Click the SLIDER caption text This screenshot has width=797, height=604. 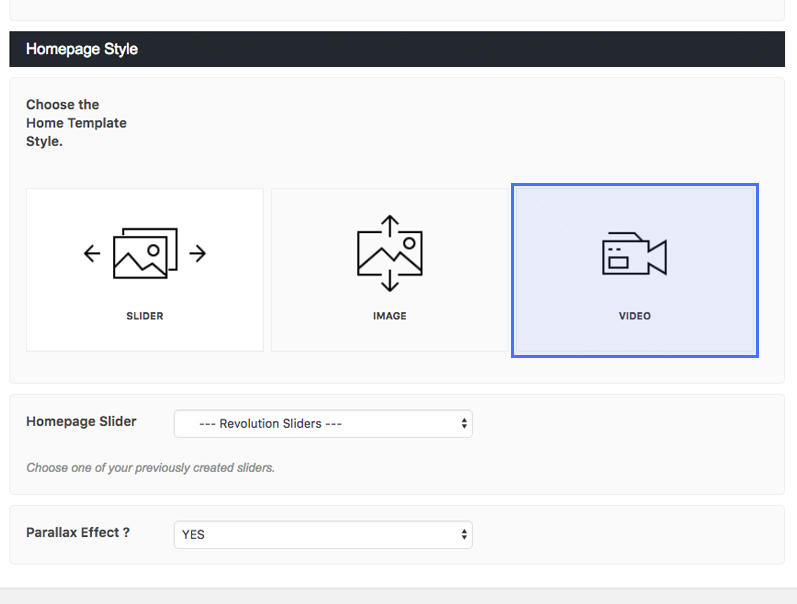(x=145, y=316)
